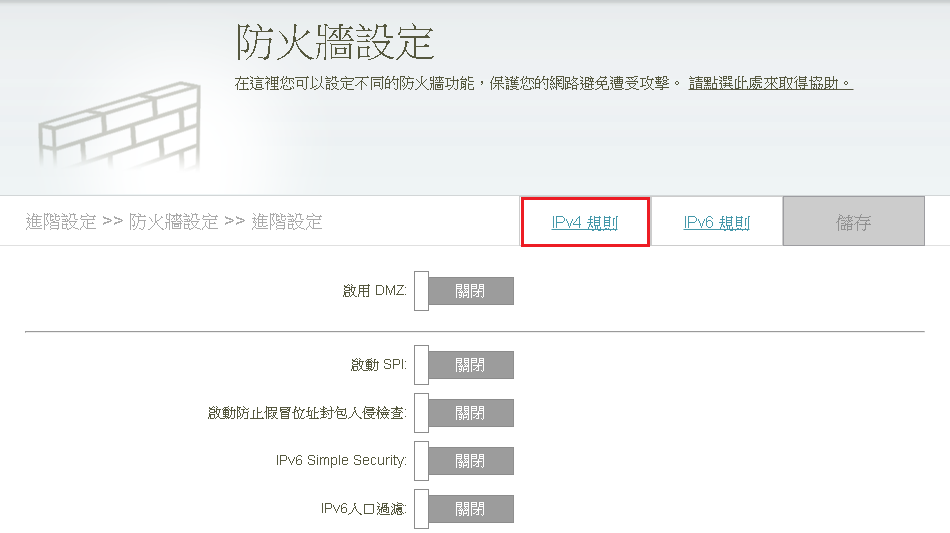This screenshot has height=533, width=950.
Task: Enable the IPv6入口過濾 switch
Action: point(464,509)
